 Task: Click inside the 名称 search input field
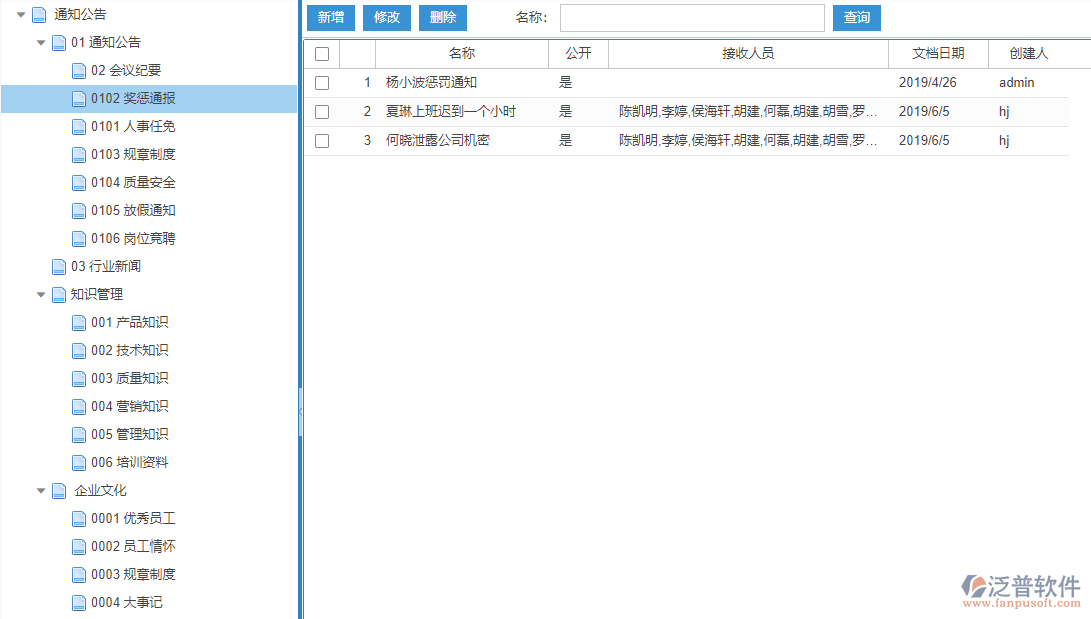(690, 17)
